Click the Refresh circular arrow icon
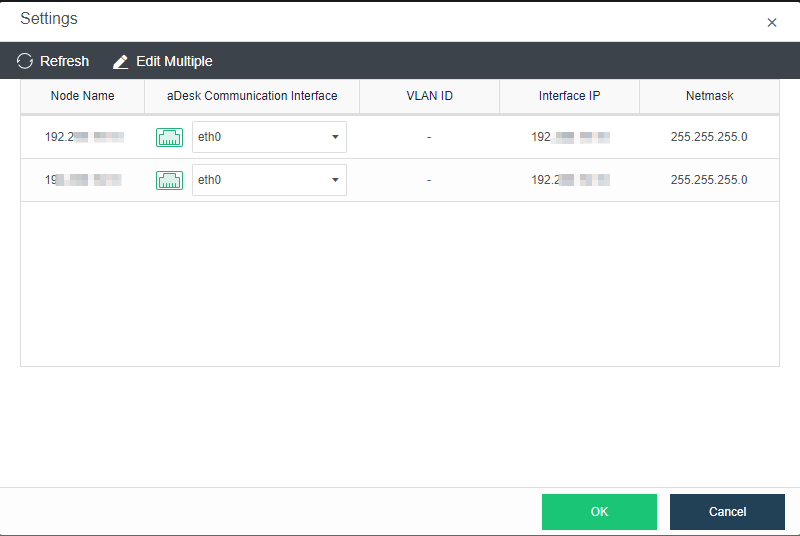The width and height of the screenshot is (800, 536). tap(25, 62)
